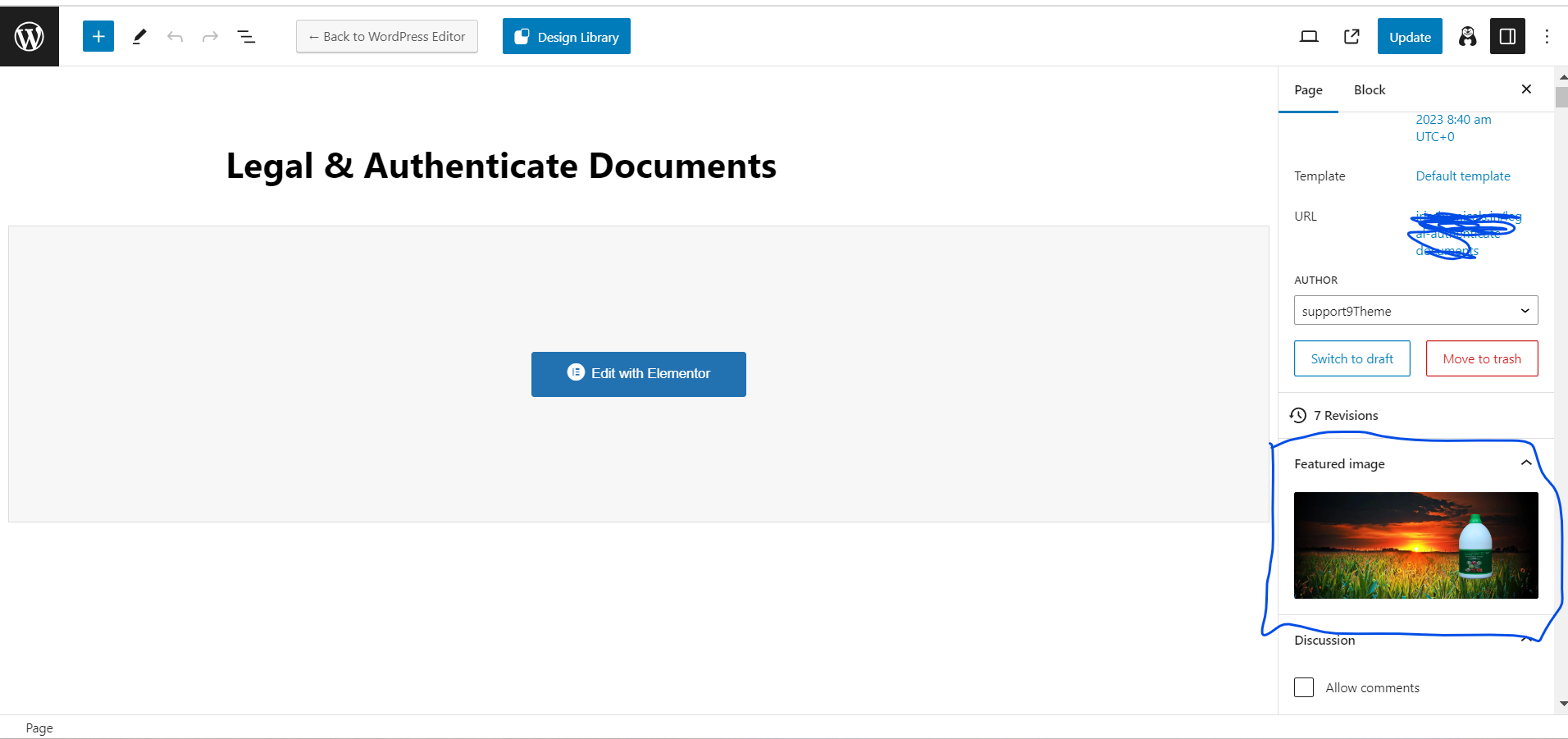
Task: Click Edit with Elementor button
Action: click(x=639, y=374)
